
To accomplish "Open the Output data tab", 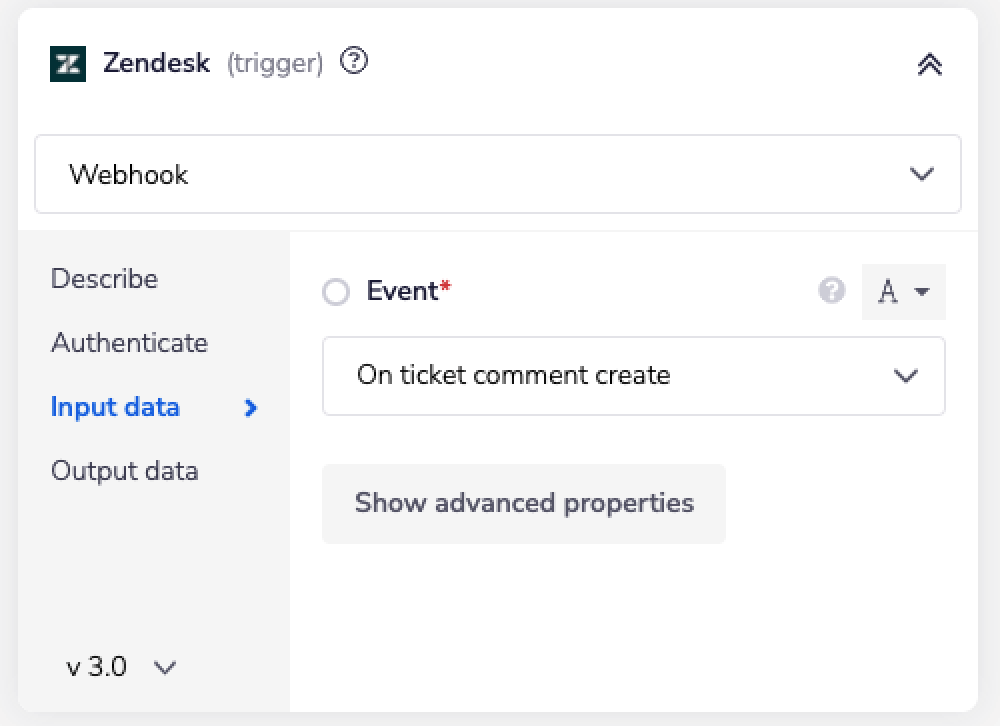I will pos(124,471).
